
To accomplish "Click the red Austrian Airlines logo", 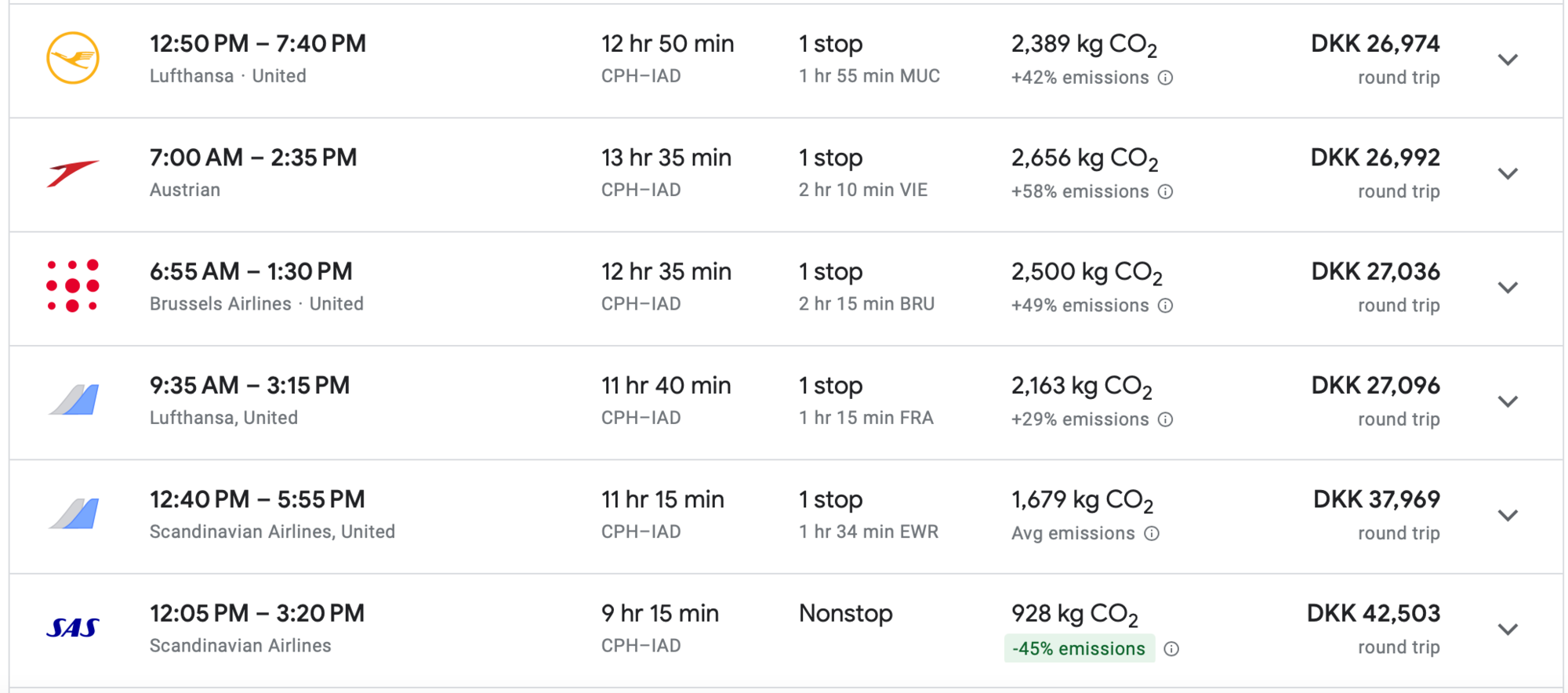I will pos(73,172).
